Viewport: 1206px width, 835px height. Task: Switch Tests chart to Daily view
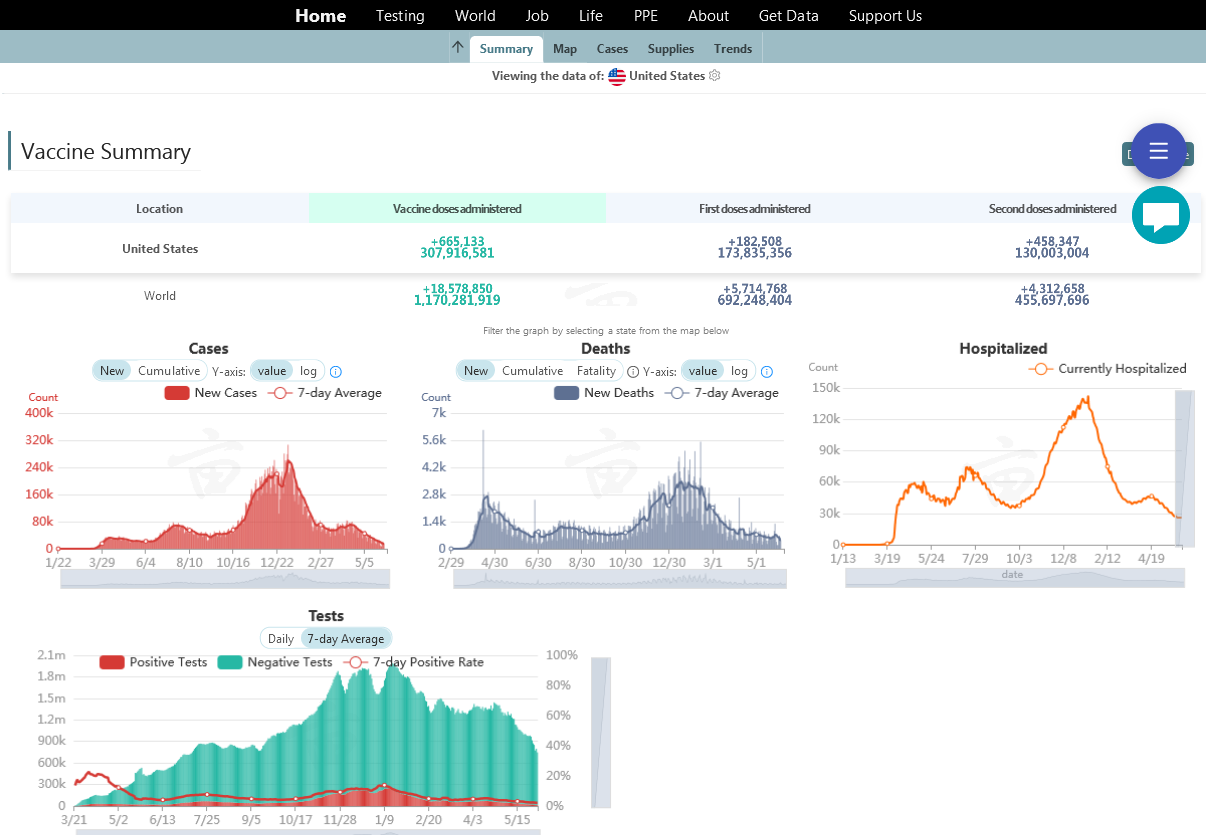[281, 639]
